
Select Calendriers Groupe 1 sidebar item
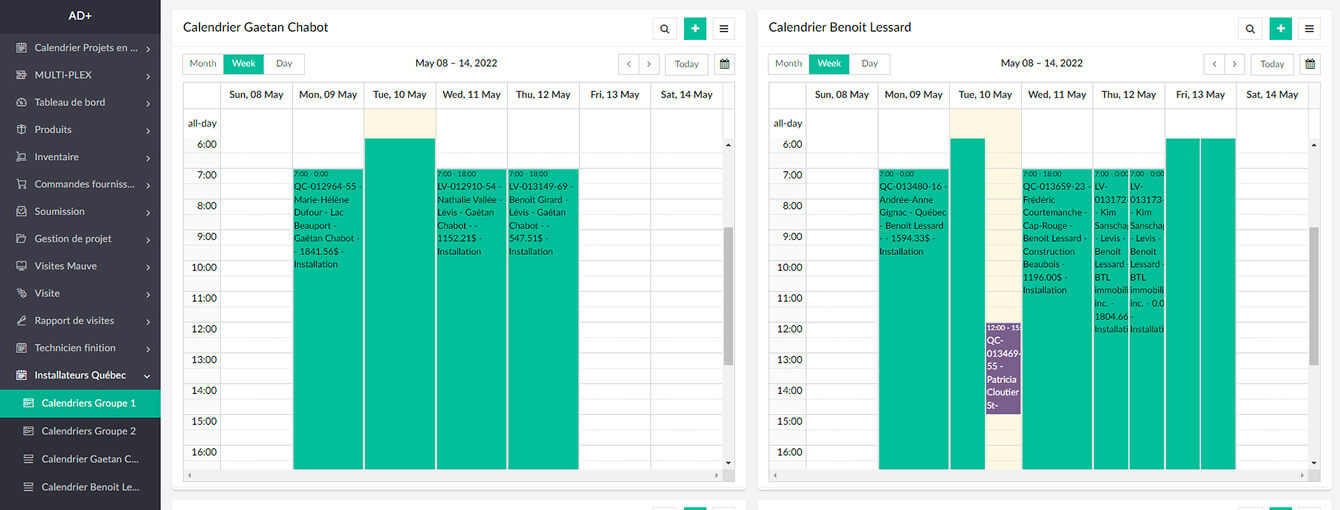tap(88, 403)
